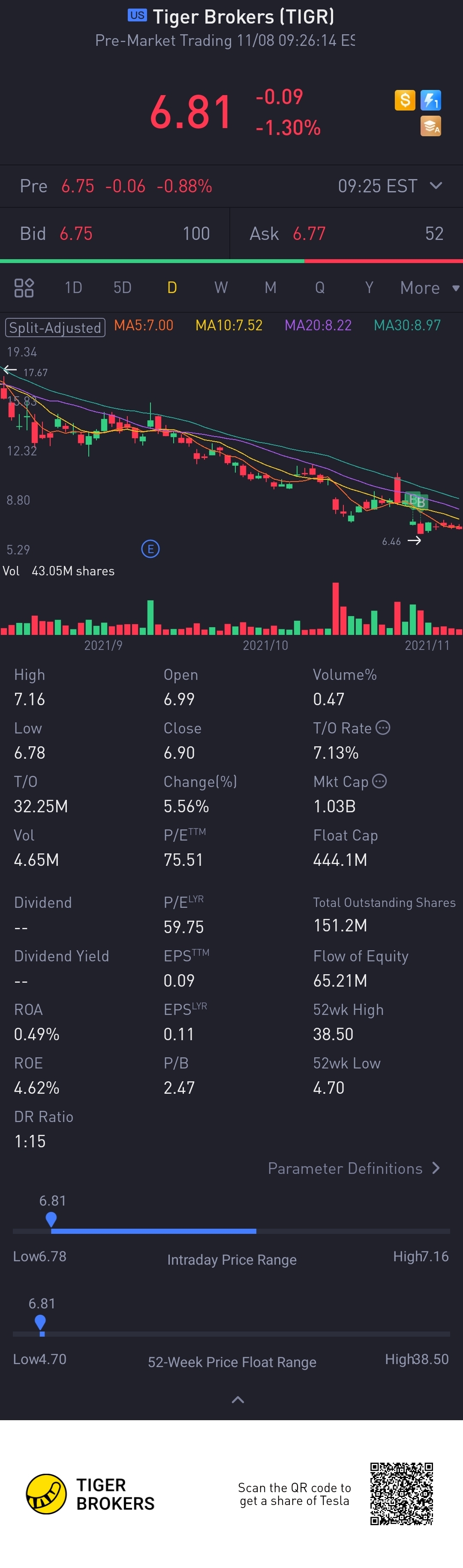
Task: Tap the High 7.16 value
Action: (29, 700)
